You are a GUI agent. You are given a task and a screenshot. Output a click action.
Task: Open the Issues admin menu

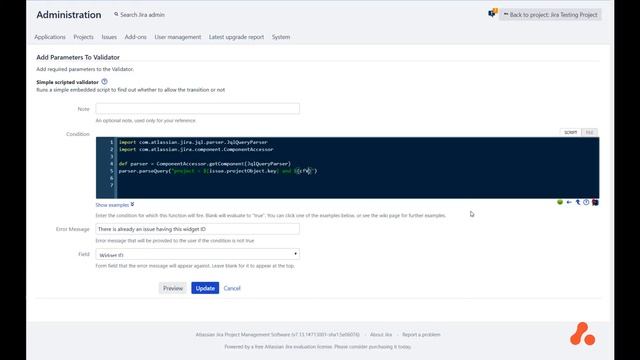point(109,37)
